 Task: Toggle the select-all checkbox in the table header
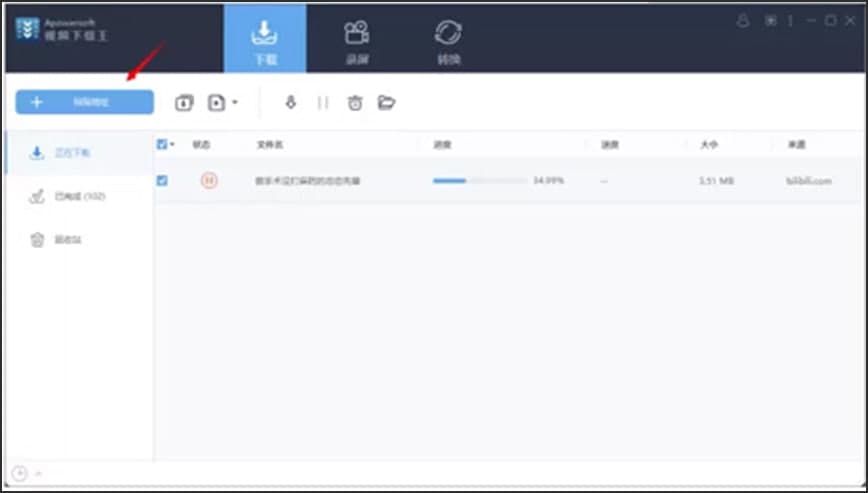point(162,144)
